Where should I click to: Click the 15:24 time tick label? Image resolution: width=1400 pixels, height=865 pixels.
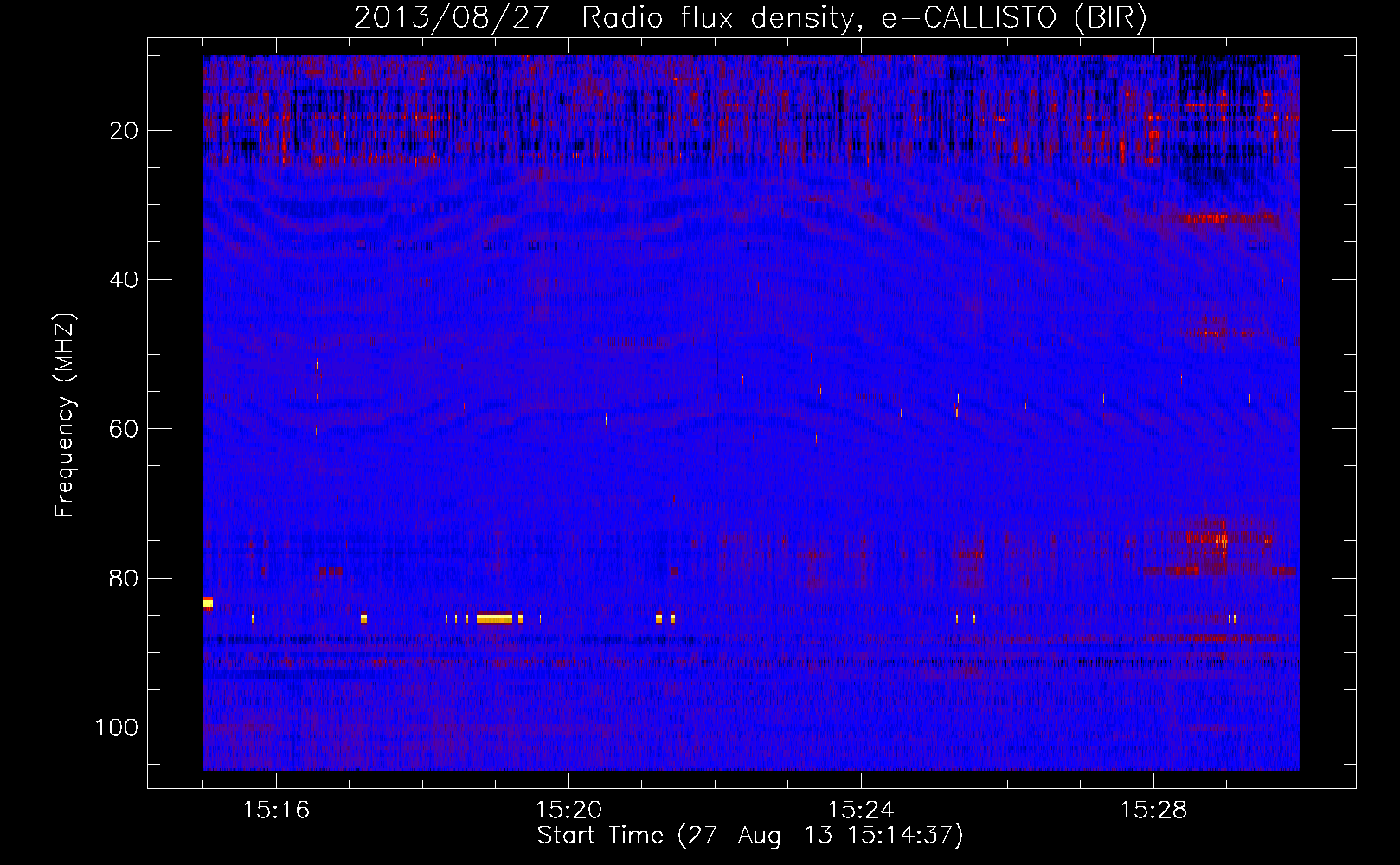(861, 810)
